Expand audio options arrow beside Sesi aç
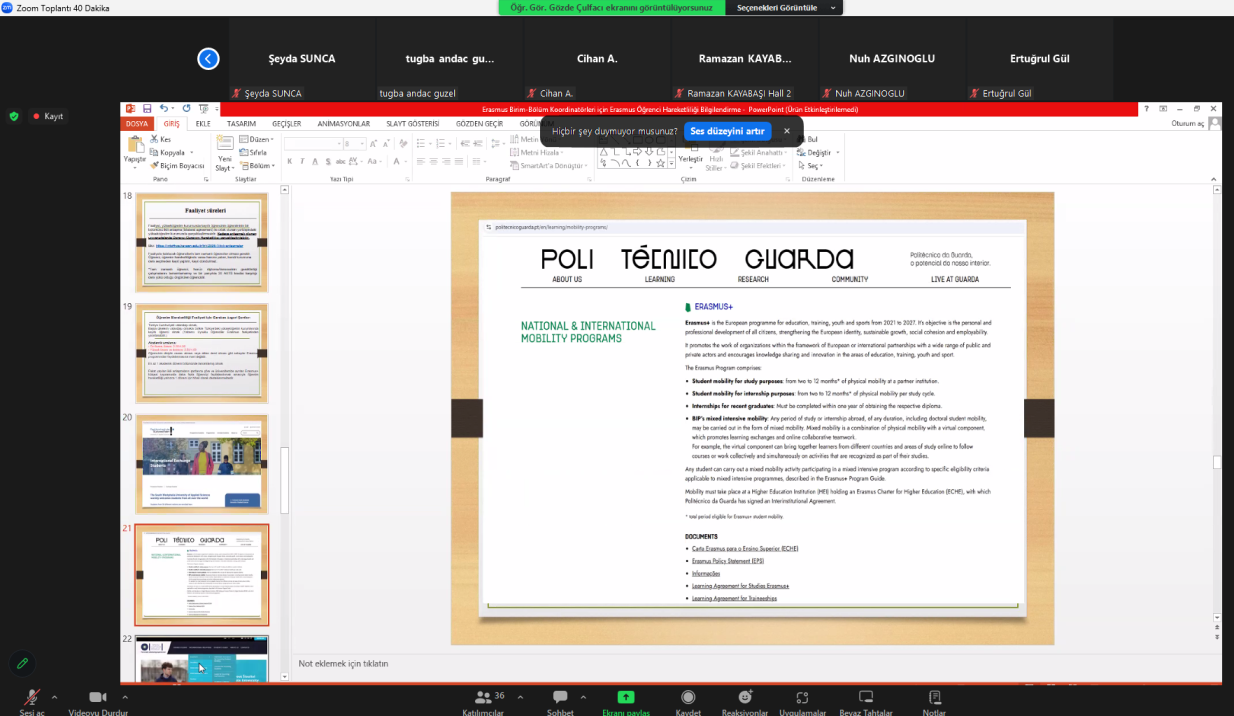This screenshot has width=1234, height=716. tap(54, 697)
